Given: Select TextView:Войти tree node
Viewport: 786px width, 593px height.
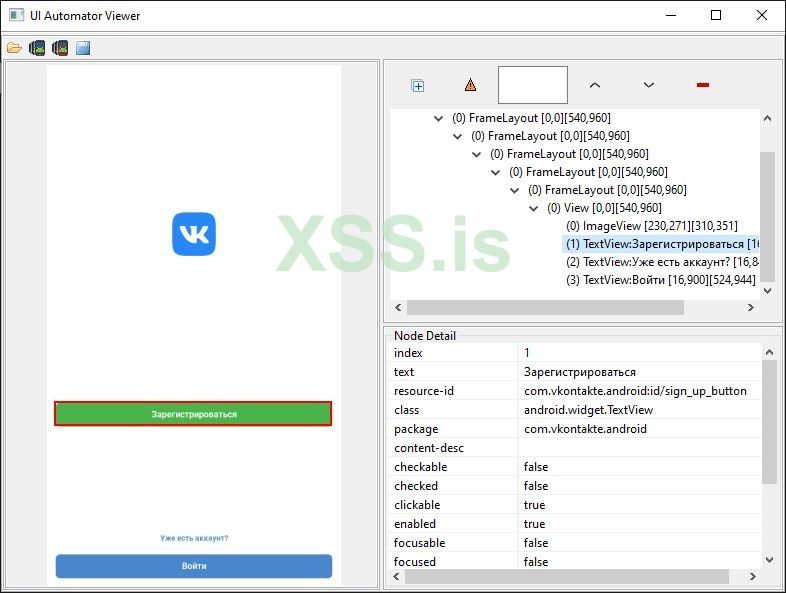Looking at the screenshot, I should point(661,280).
